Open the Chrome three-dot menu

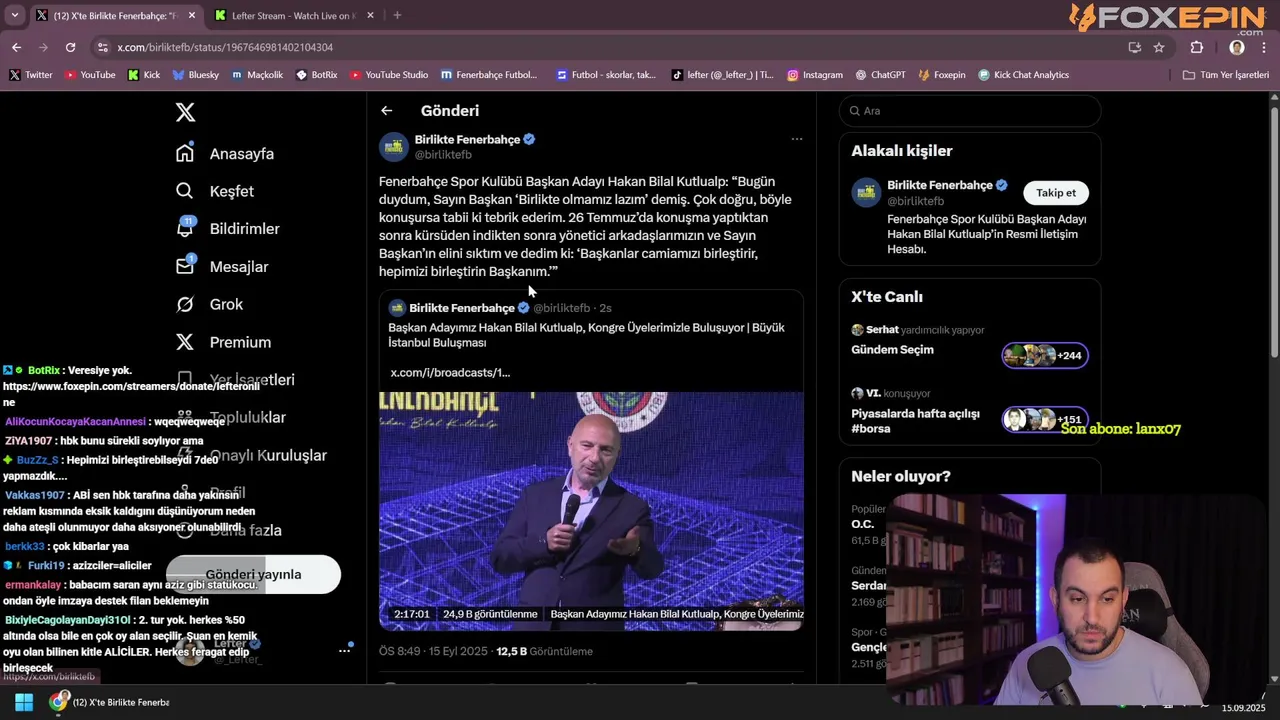1265,47
